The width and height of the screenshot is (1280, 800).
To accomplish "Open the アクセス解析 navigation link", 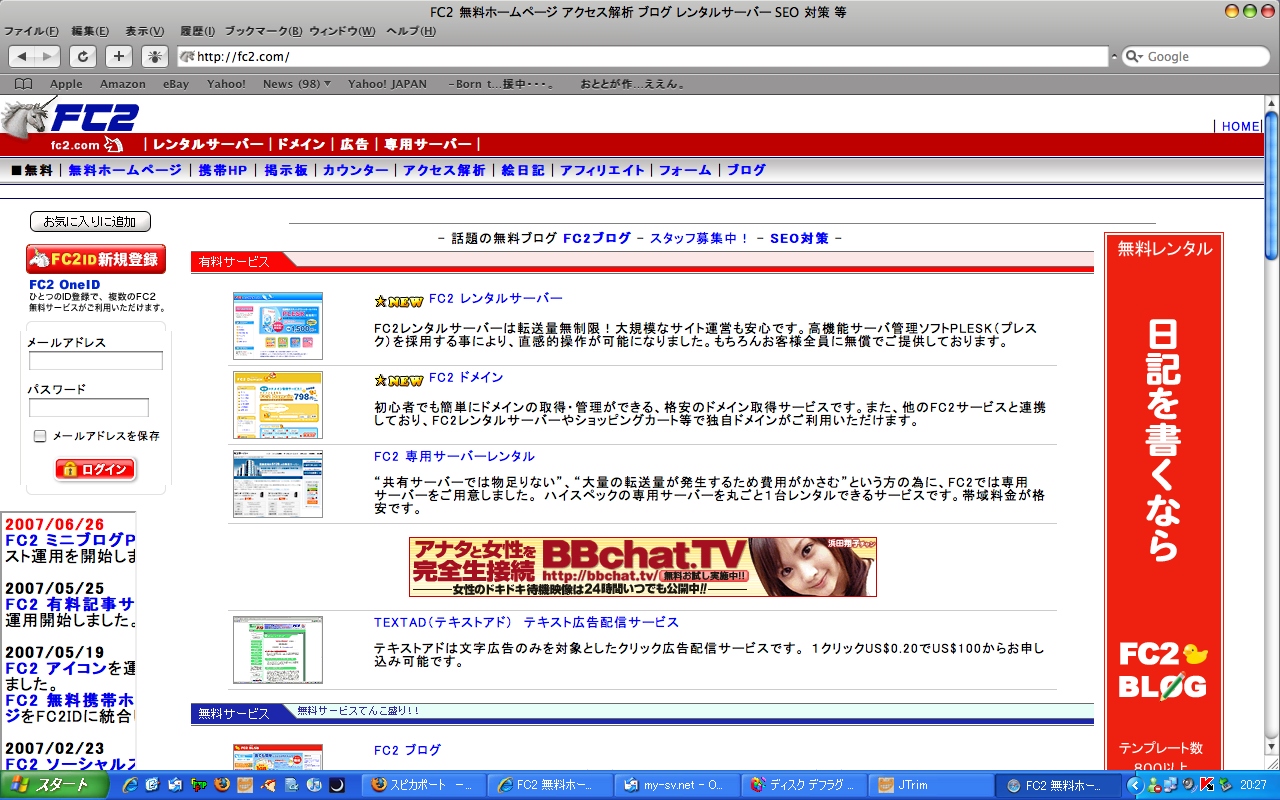I will point(444,170).
